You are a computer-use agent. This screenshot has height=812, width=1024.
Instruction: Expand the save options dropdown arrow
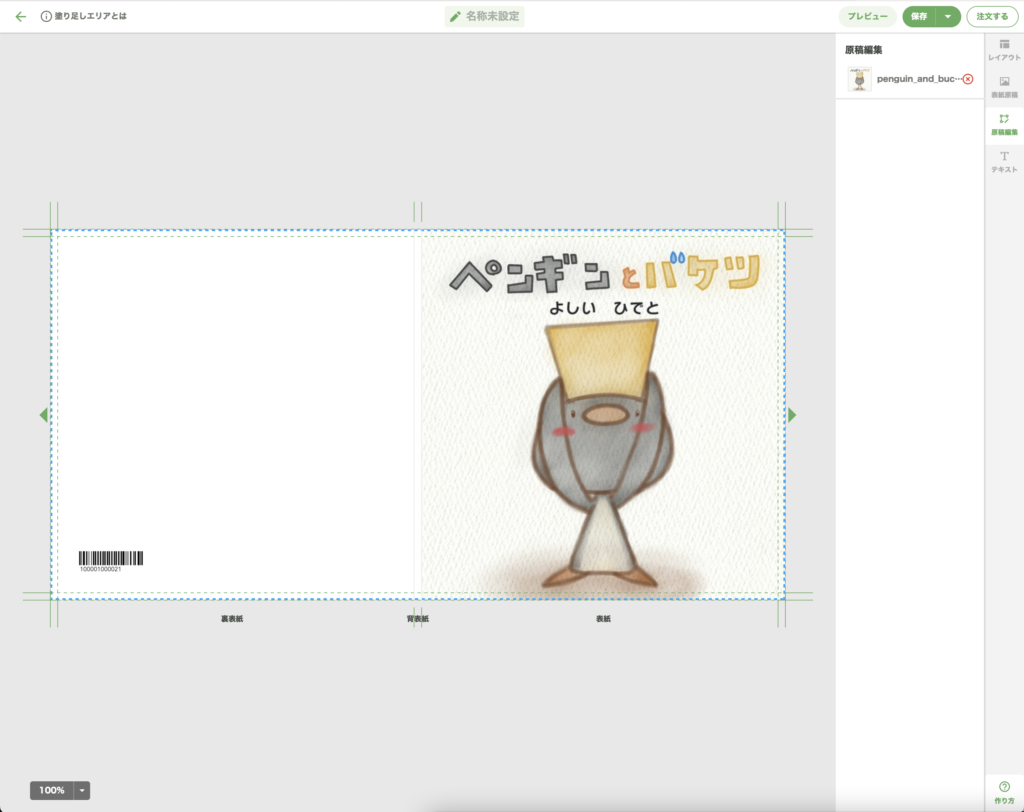[x=948, y=17]
